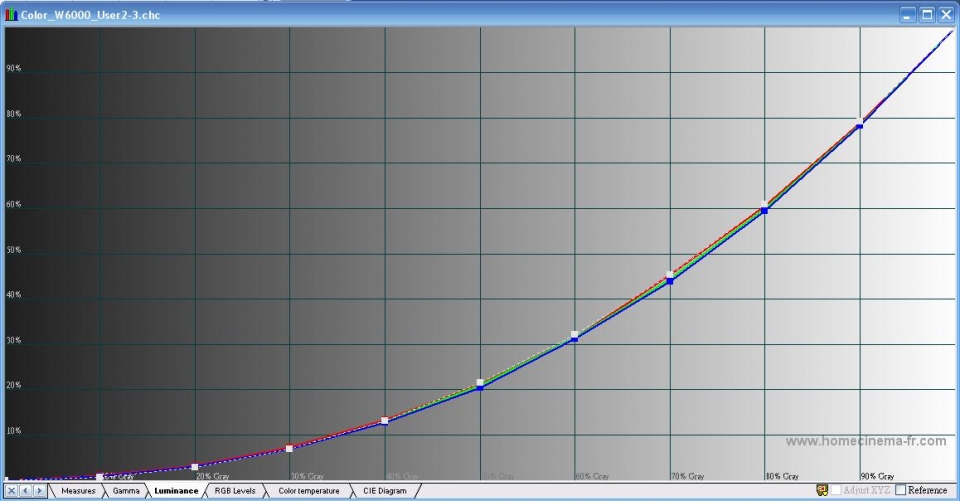This screenshot has height=501, width=960.
Task: Click the small icon beside Adjust XYZ
Action: pyautogui.click(x=822, y=490)
